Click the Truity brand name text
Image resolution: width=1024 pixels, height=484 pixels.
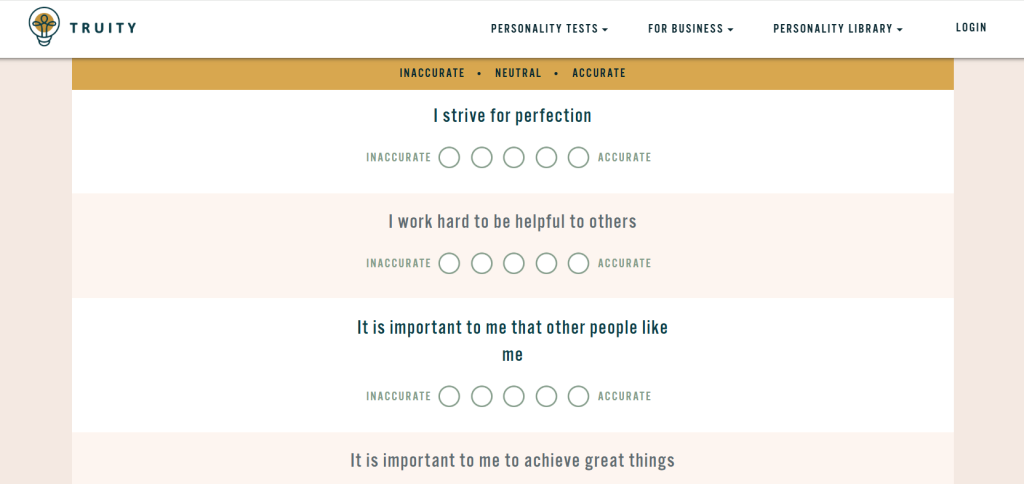click(103, 28)
